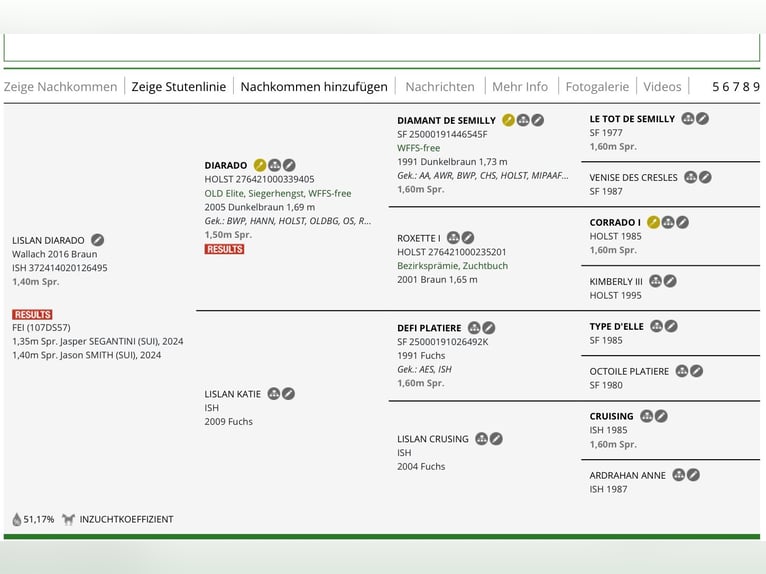The height and width of the screenshot is (574, 766).
Task: Open the RESULTS badge under Lislan Diarado
Action: [x=32, y=314]
